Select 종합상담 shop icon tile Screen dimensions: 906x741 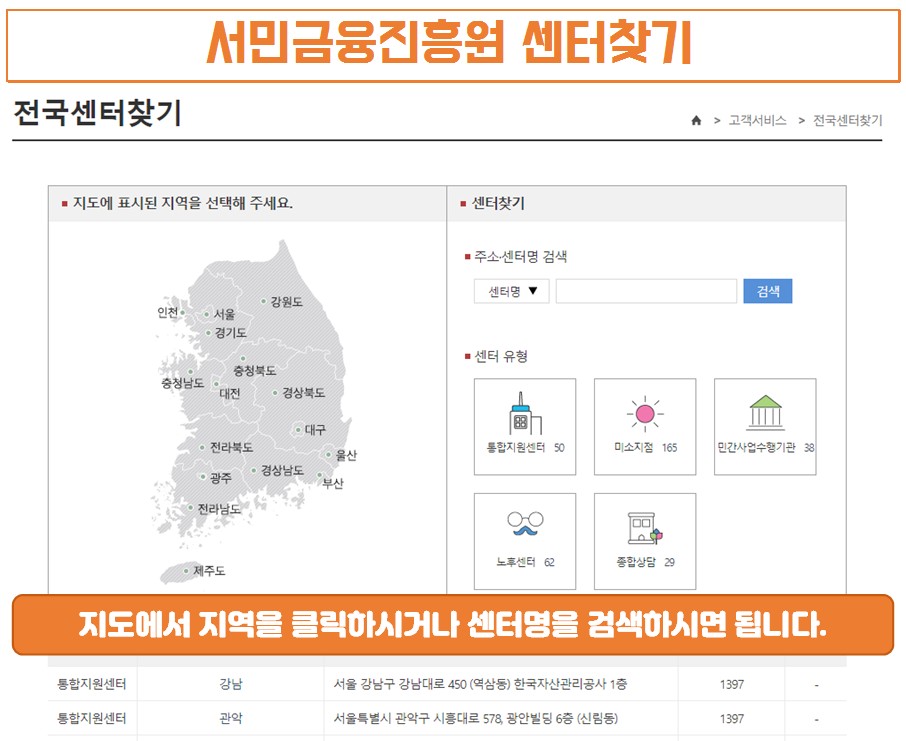[x=645, y=541]
